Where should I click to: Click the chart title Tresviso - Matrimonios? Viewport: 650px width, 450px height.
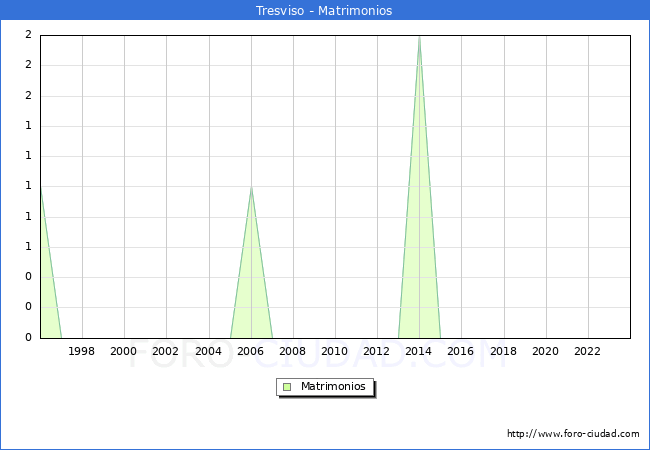pyautogui.click(x=324, y=10)
